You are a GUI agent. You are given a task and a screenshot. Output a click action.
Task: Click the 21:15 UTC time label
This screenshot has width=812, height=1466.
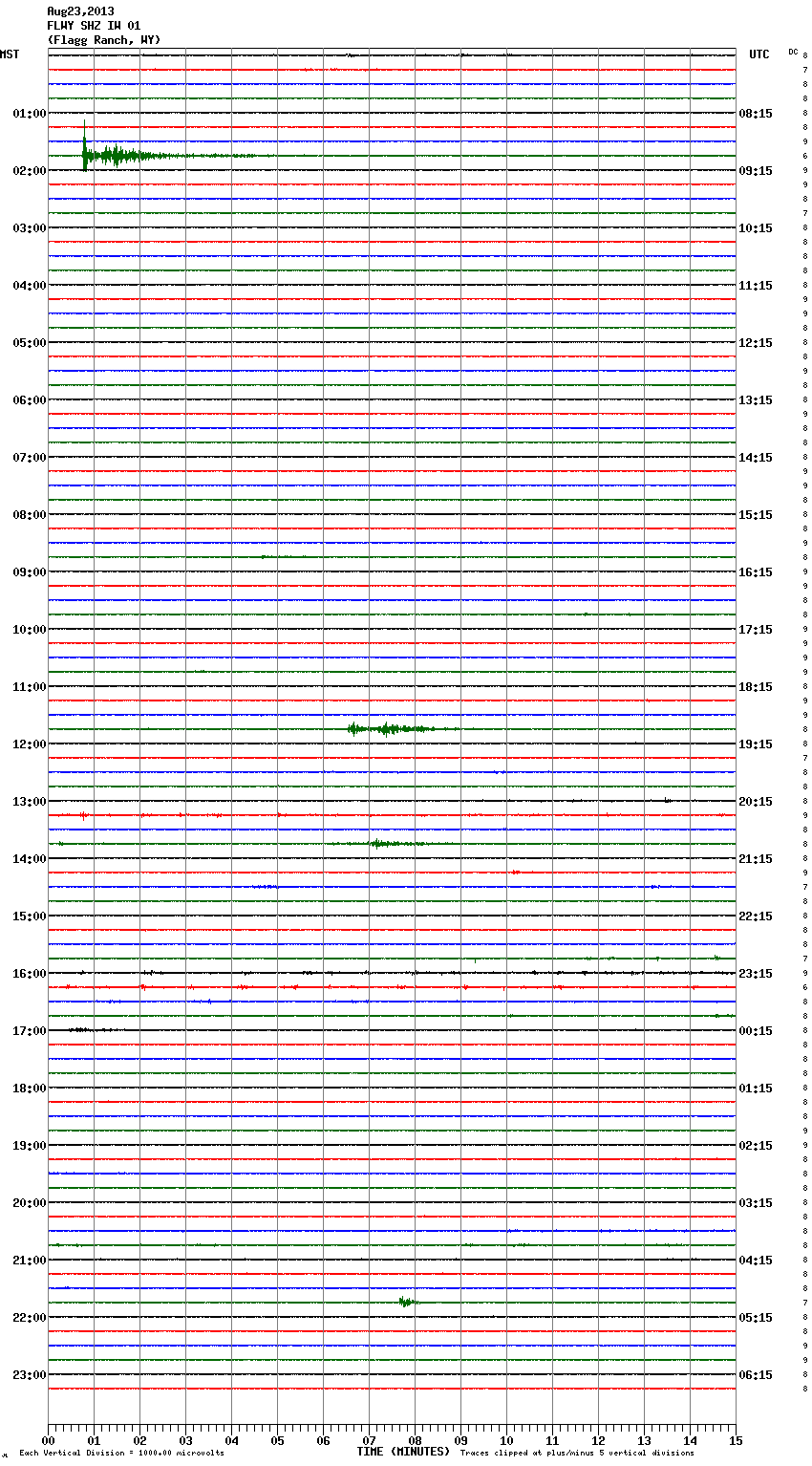756,859
